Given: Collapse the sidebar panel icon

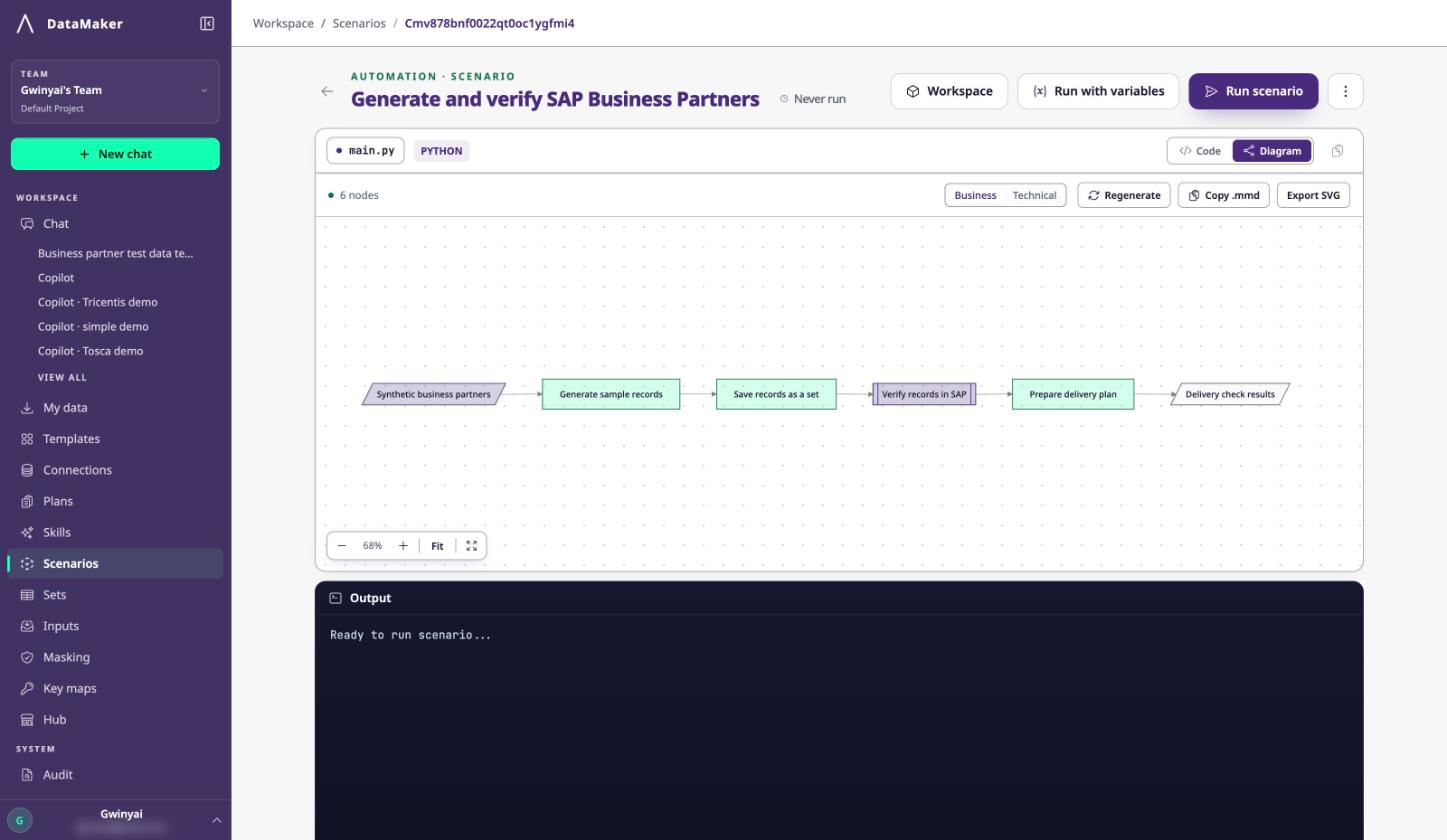Looking at the screenshot, I should pyautogui.click(x=207, y=23).
